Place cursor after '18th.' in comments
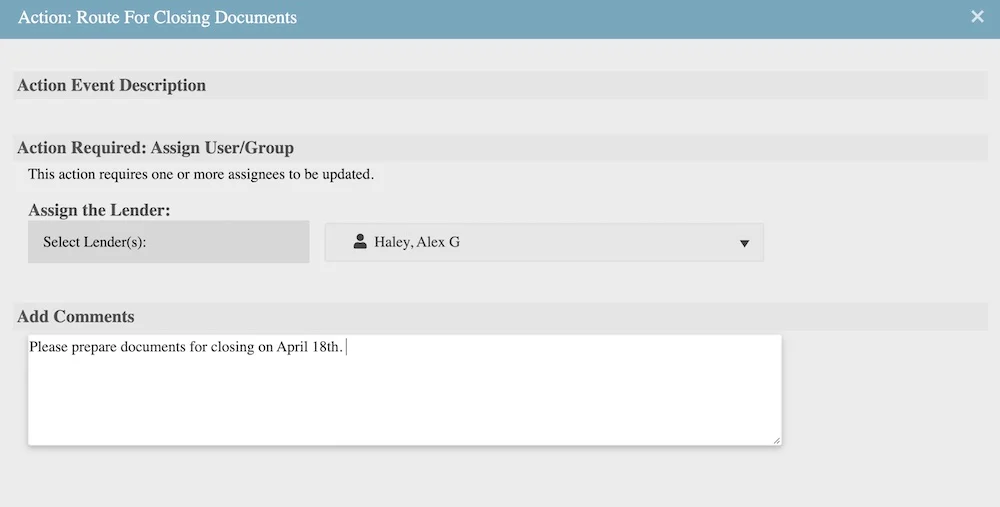The image size is (1000, 507). [x=345, y=348]
